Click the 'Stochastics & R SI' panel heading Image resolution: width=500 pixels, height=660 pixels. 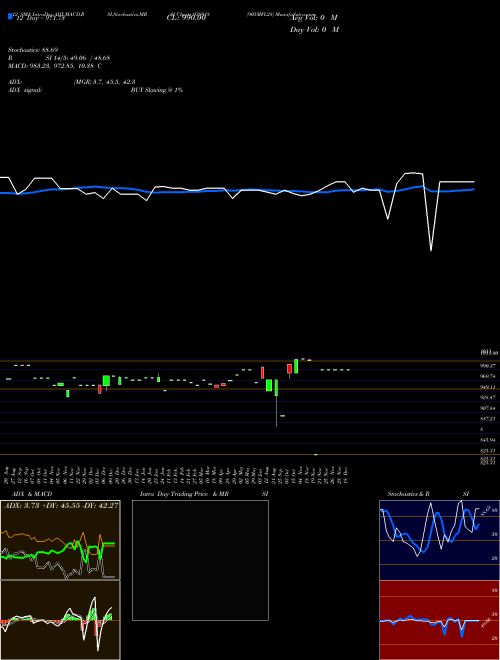coord(428,494)
